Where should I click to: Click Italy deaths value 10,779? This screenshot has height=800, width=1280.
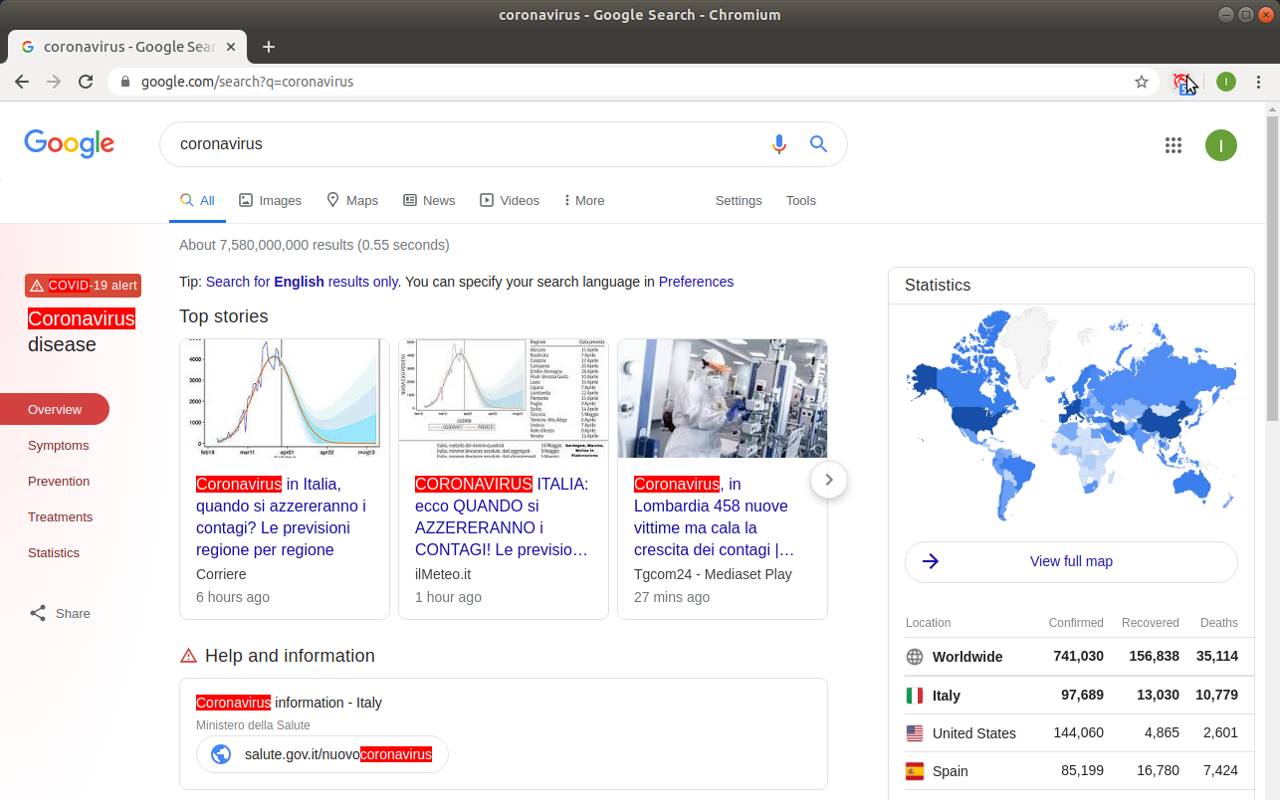click(1217, 695)
